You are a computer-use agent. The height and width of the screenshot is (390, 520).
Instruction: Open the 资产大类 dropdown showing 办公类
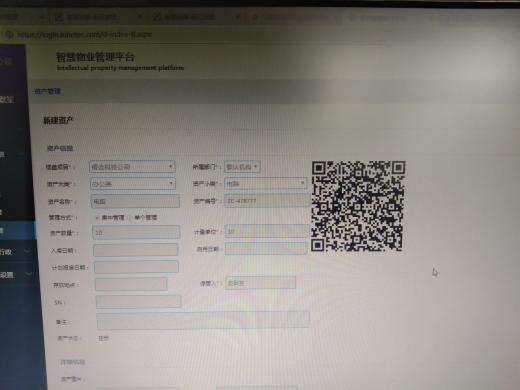tap(133, 184)
